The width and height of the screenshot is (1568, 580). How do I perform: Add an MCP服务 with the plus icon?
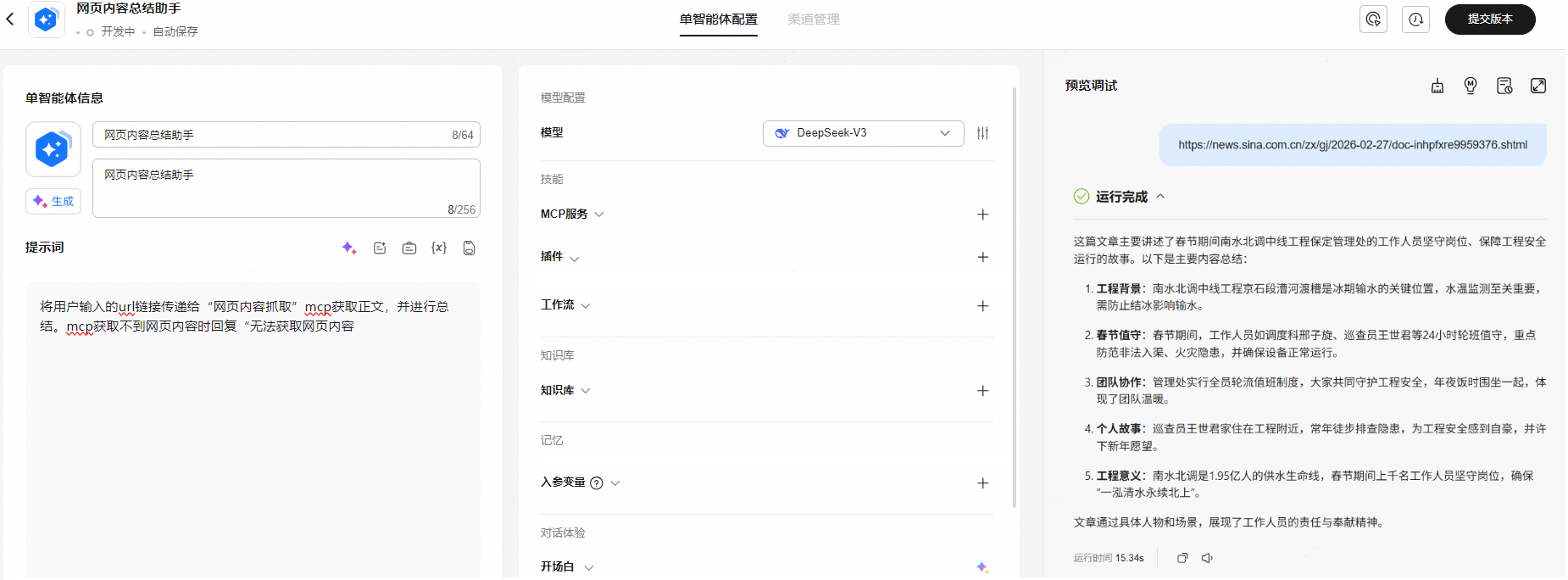[x=983, y=215]
